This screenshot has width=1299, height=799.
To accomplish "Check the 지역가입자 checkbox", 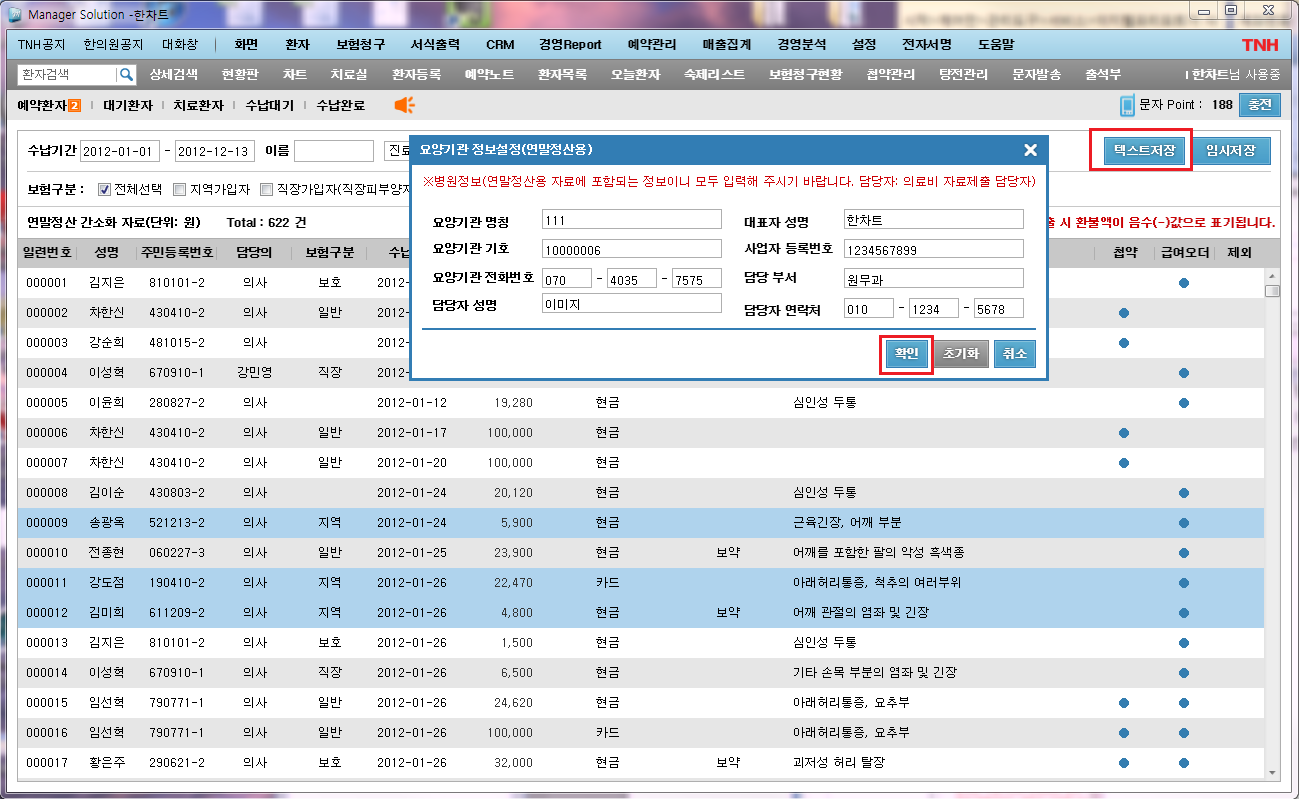I will (x=179, y=189).
